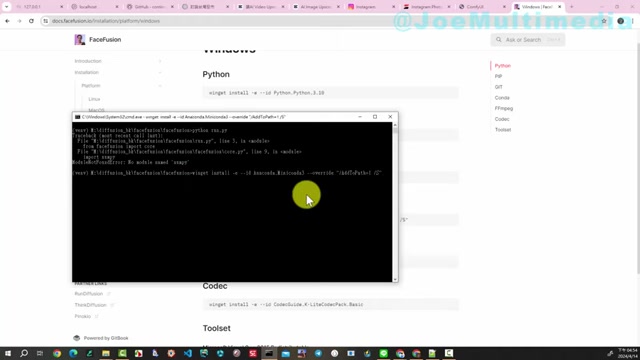Screen dimensions: 640x360
Task: Open taskbar search magnifier
Action: (x=24, y=353)
